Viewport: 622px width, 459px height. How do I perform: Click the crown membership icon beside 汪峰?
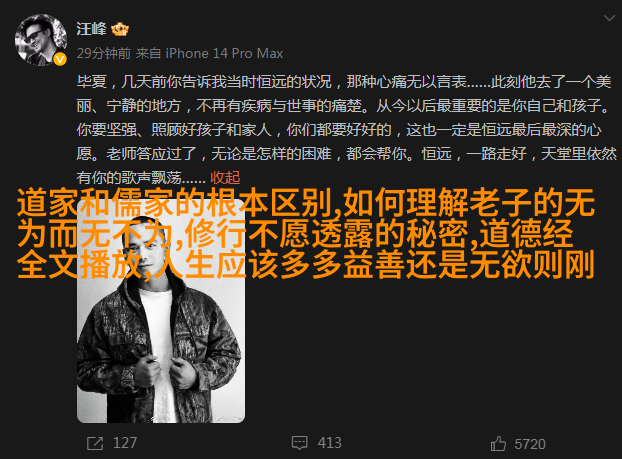click(120, 29)
